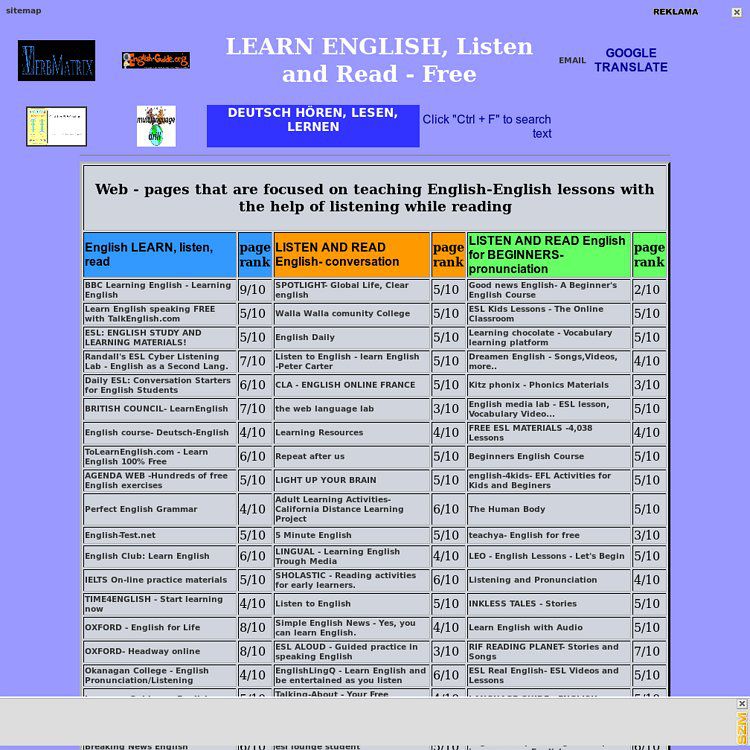Open ToLearnEnglish.com link
This screenshot has width=750, height=750.
click(x=146, y=457)
